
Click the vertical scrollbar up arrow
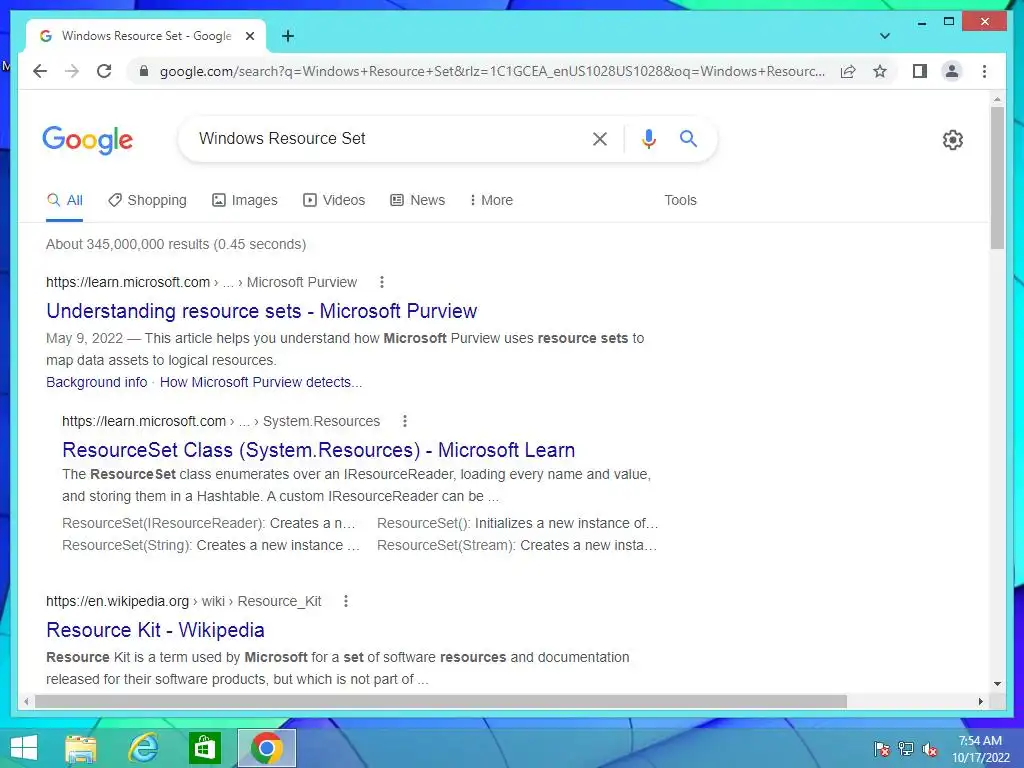coord(997,99)
